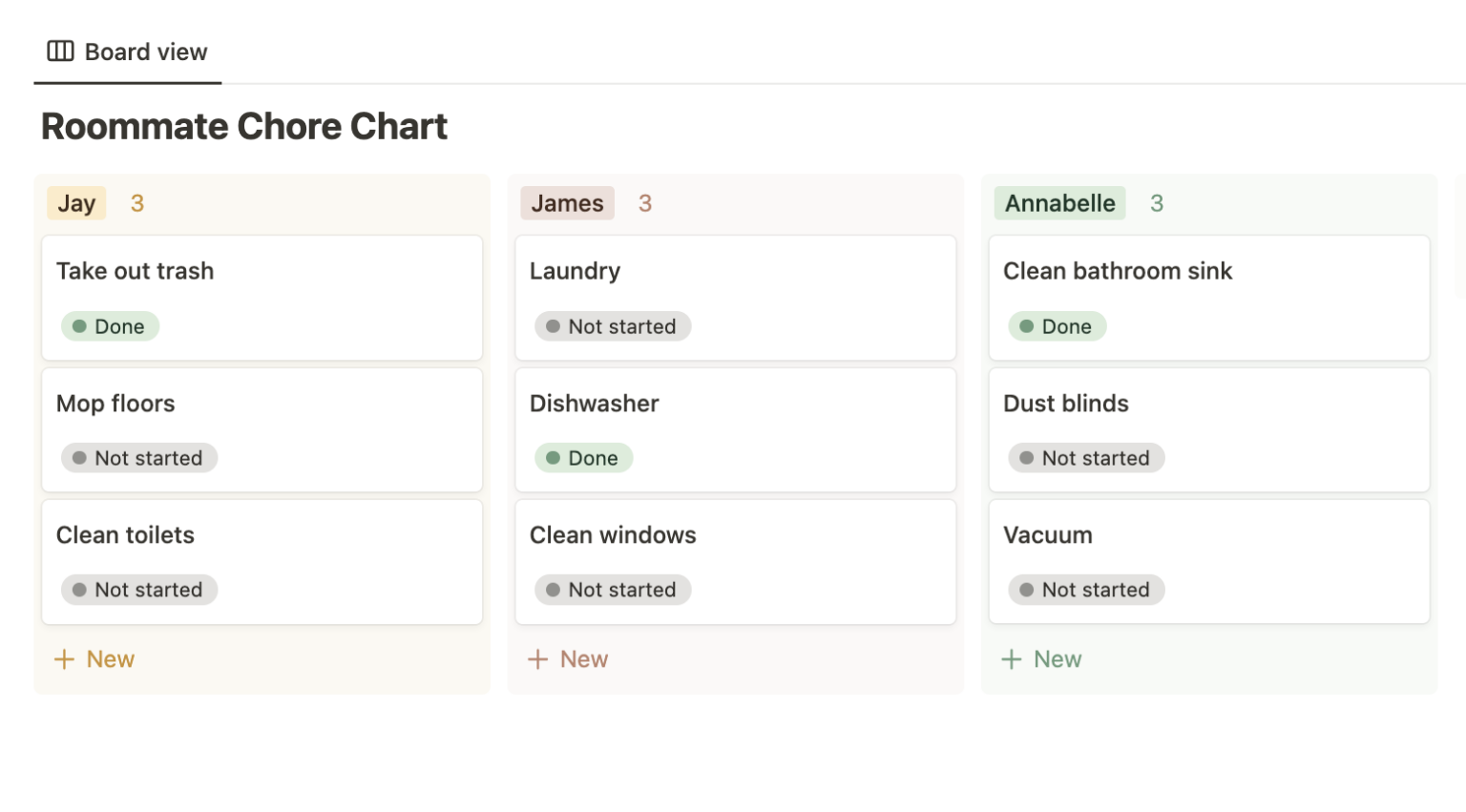Open the James group header label

coord(566,203)
